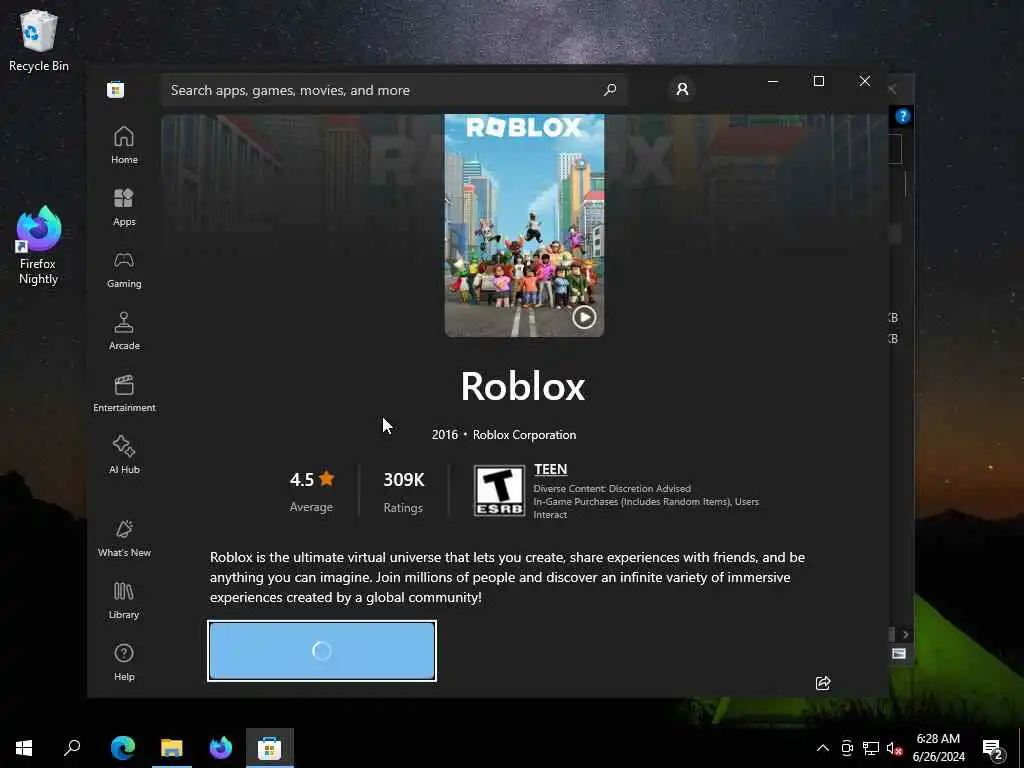The width and height of the screenshot is (1024, 768).
Task: Click the Microsoft Store logo icon
Action: [116, 89]
